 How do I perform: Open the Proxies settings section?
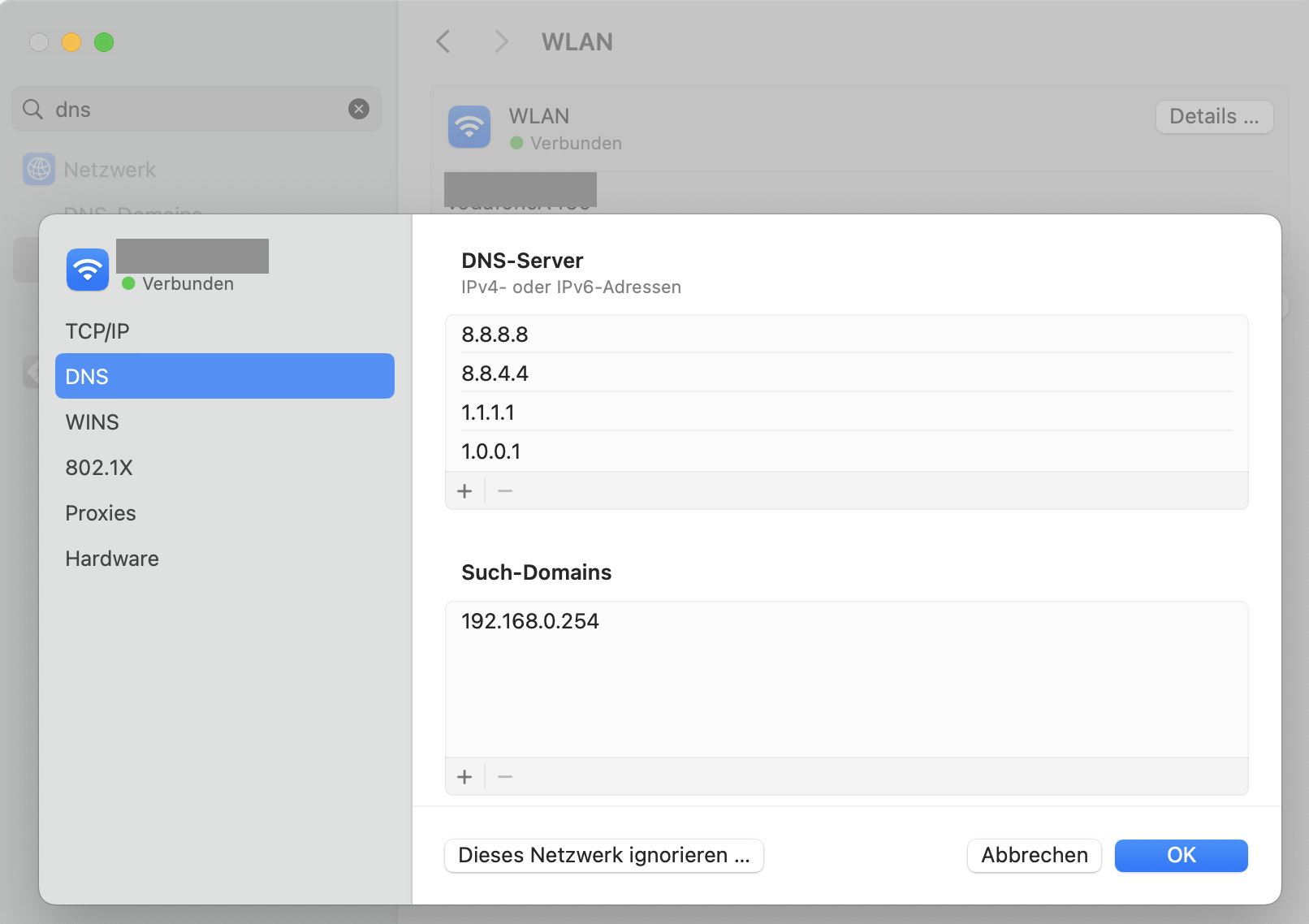click(x=101, y=513)
